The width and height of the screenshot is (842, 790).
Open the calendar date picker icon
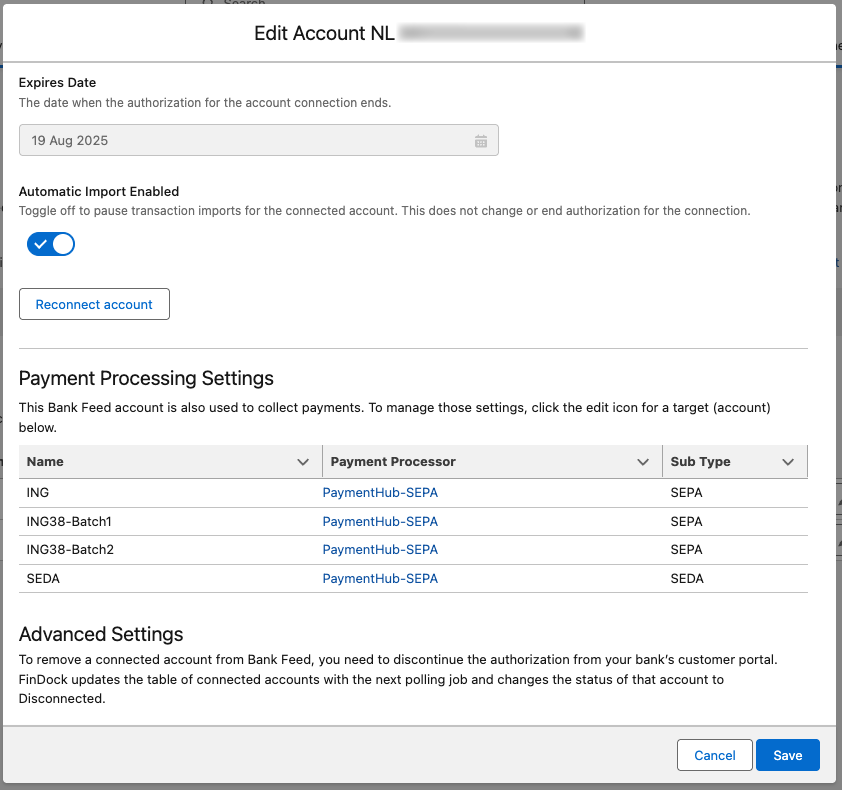[481, 140]
